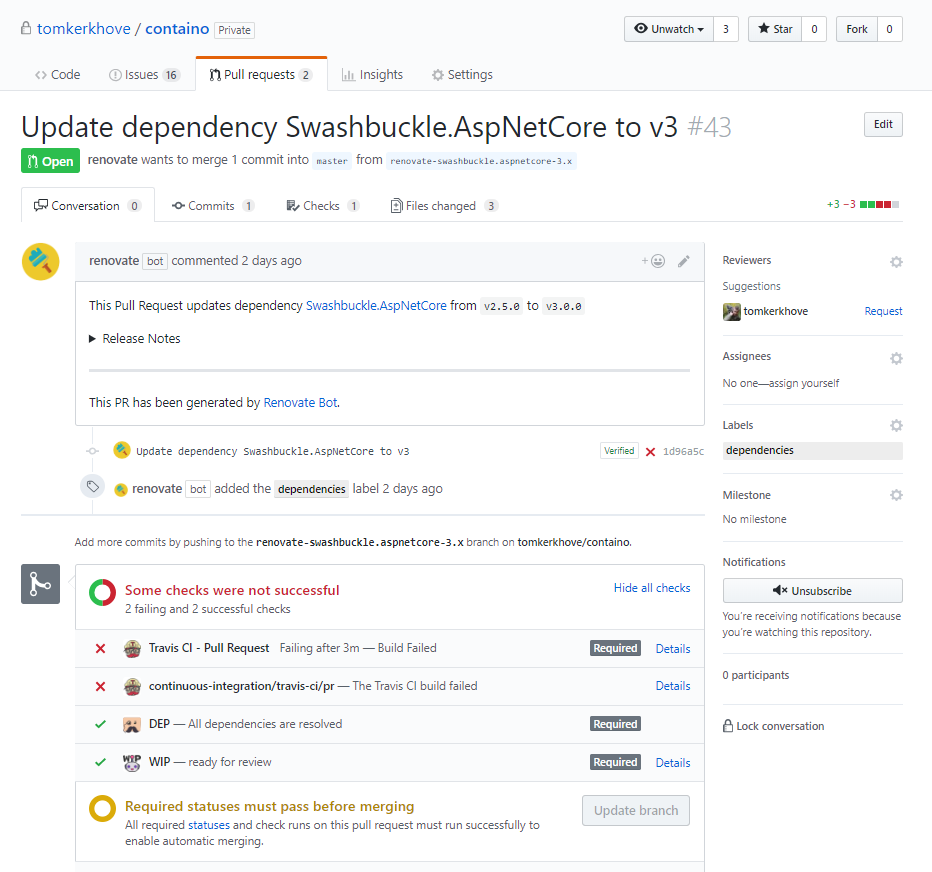The height and width of the screenshot is (872, 932).
Task: Click the Edit title button
Action: pos(883,124)
